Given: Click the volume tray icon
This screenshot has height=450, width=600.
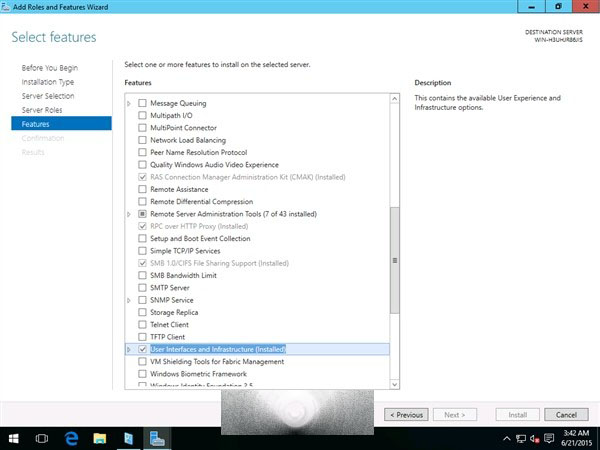Looking at the screenshot, I should [535, 439].
